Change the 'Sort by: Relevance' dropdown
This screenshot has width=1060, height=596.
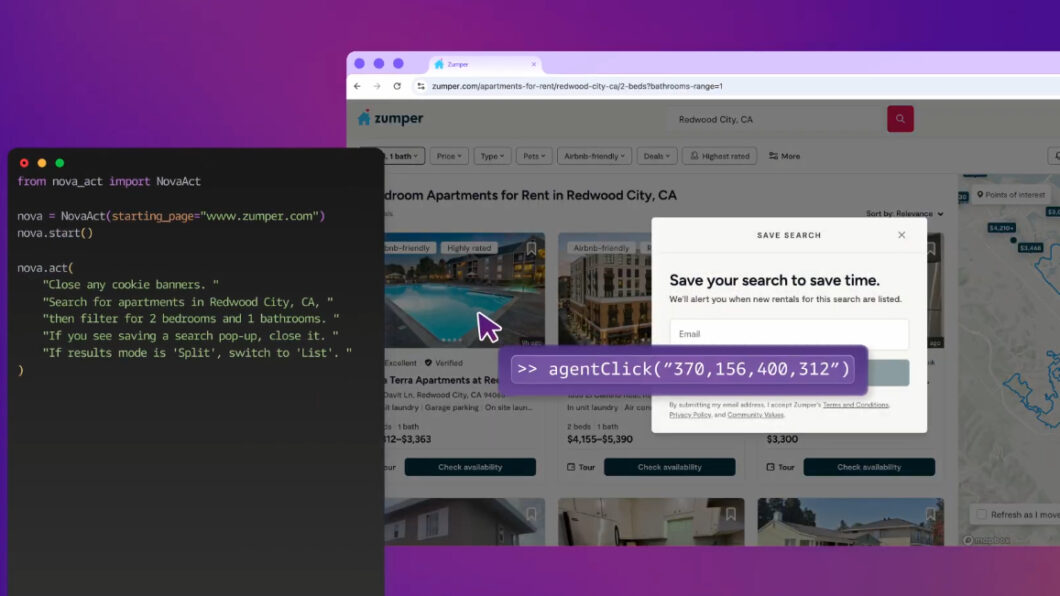905,214
